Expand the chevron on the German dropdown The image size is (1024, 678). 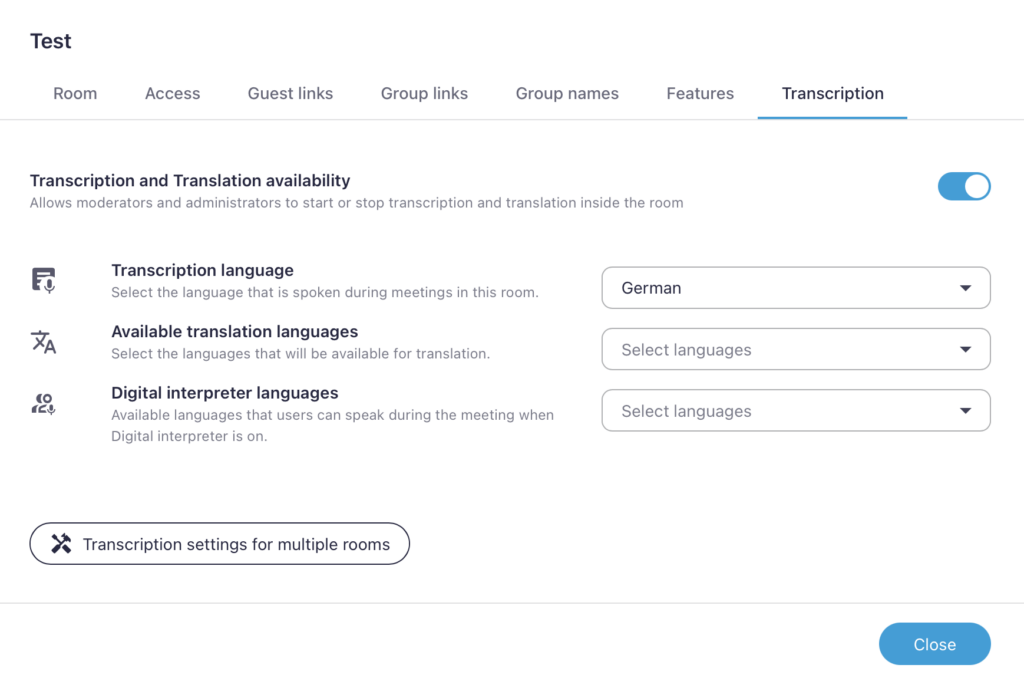click(x=965, y=287)
